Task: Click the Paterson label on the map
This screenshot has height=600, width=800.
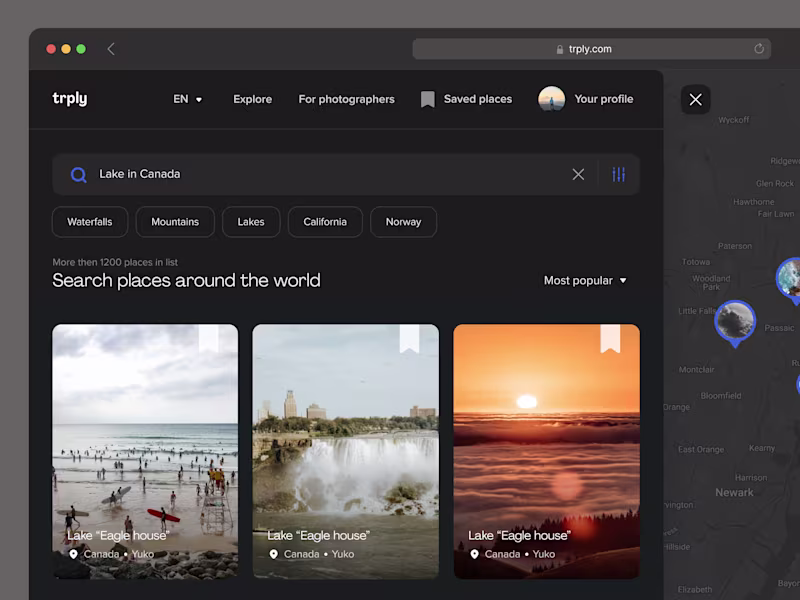Action: pos(735,246)
